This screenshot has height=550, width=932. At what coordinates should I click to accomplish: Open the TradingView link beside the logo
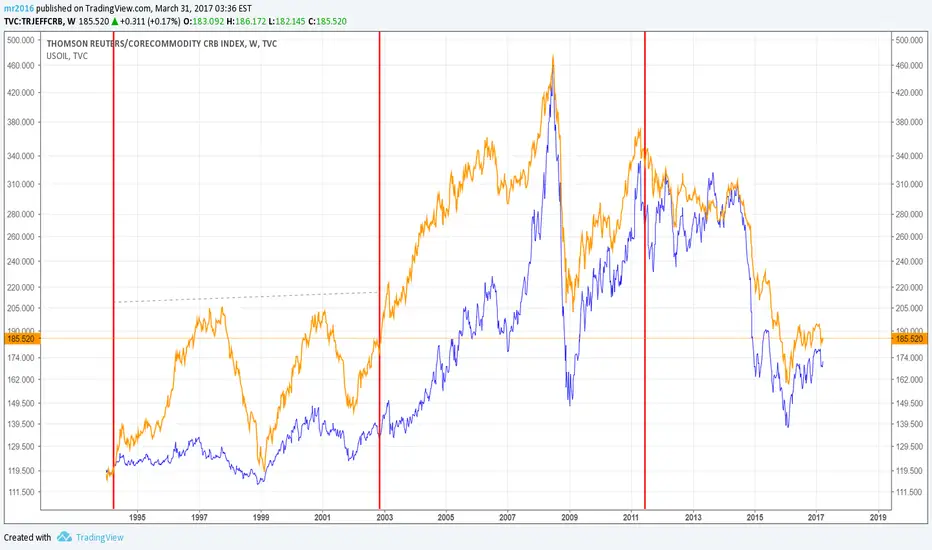point(99,538)
